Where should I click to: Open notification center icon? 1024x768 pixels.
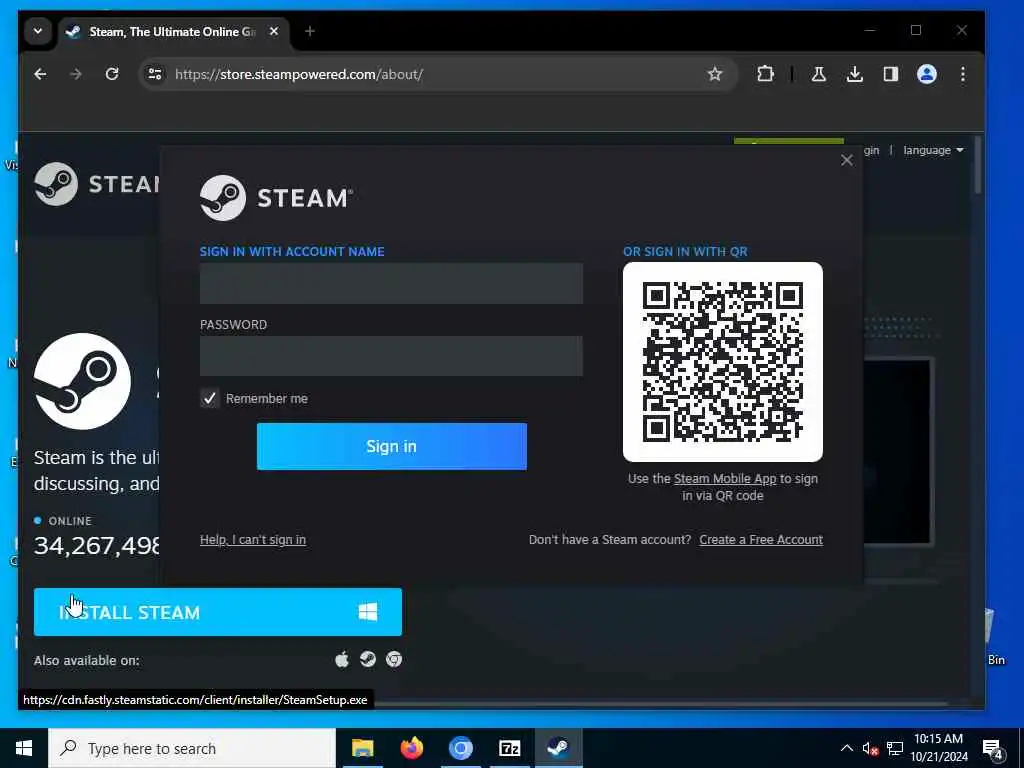coord(993,750)
